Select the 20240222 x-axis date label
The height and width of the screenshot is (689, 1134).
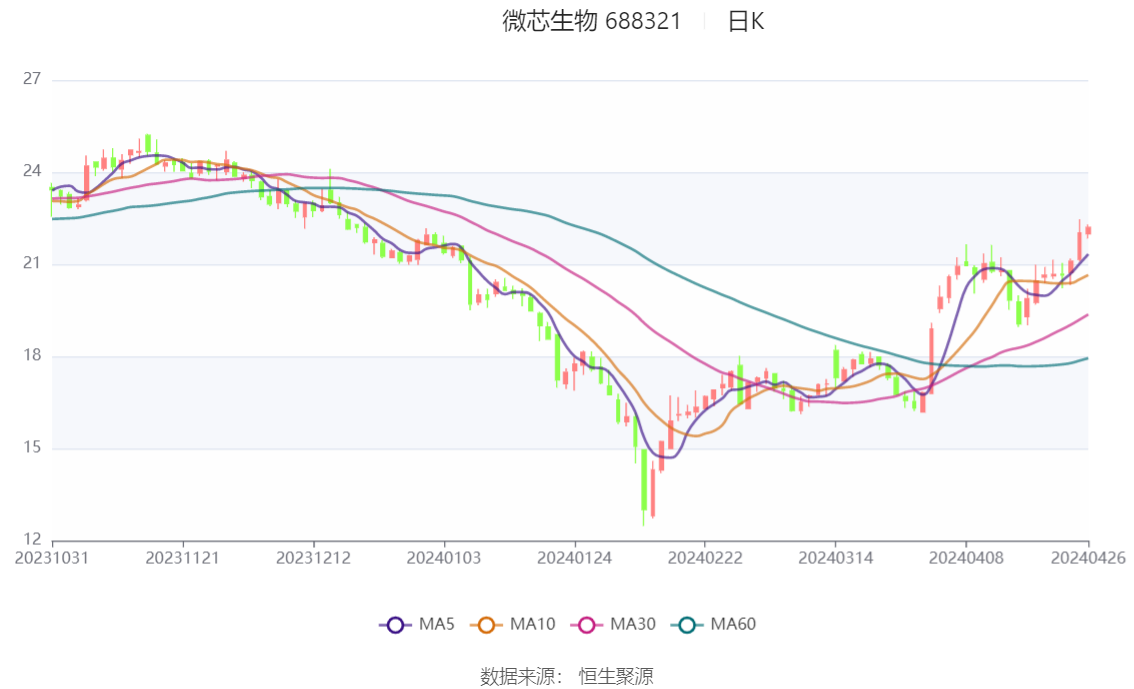pyautogui.click(x=704, y=558)
